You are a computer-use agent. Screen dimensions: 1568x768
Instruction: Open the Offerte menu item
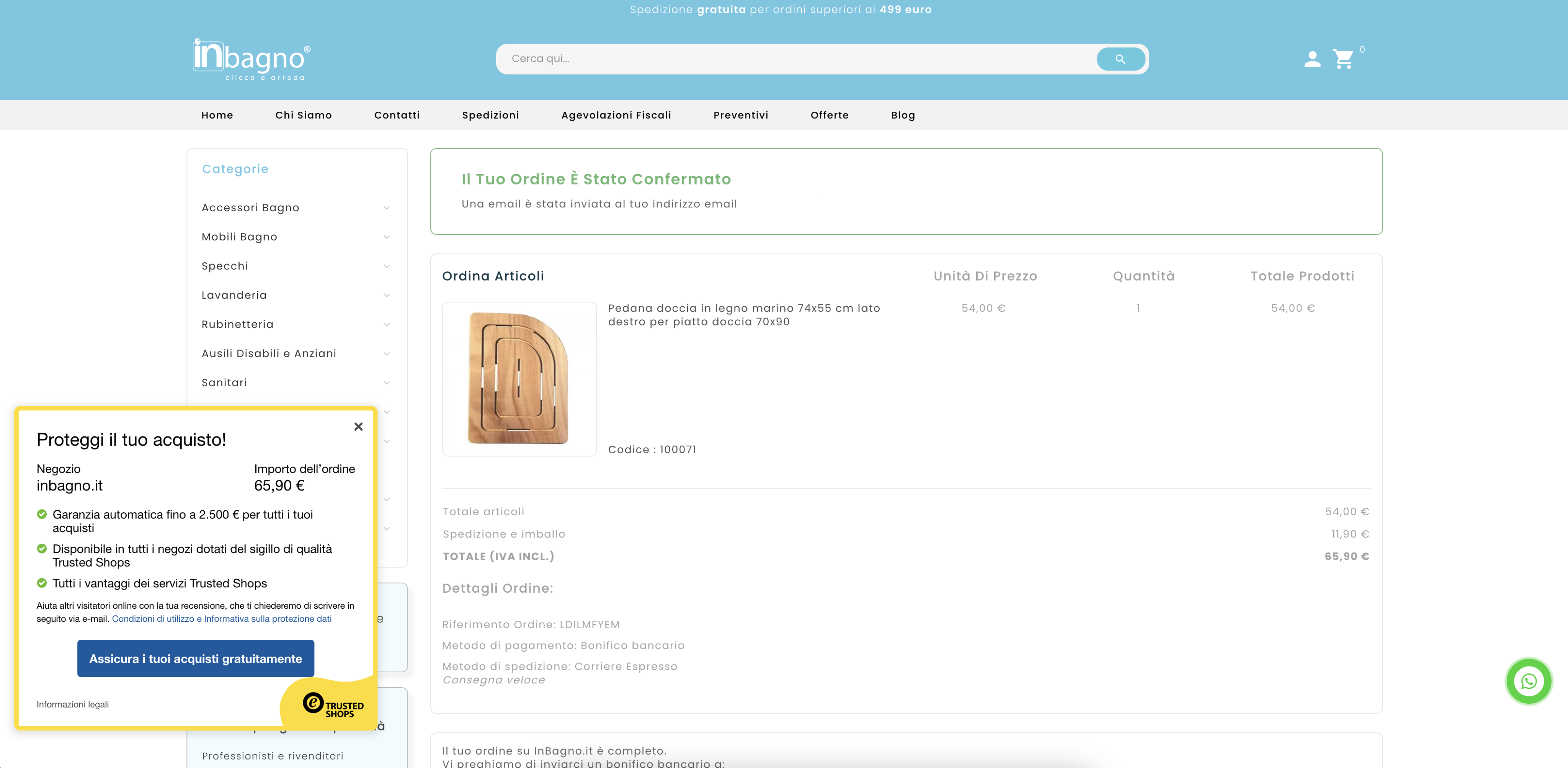(830, 115)
